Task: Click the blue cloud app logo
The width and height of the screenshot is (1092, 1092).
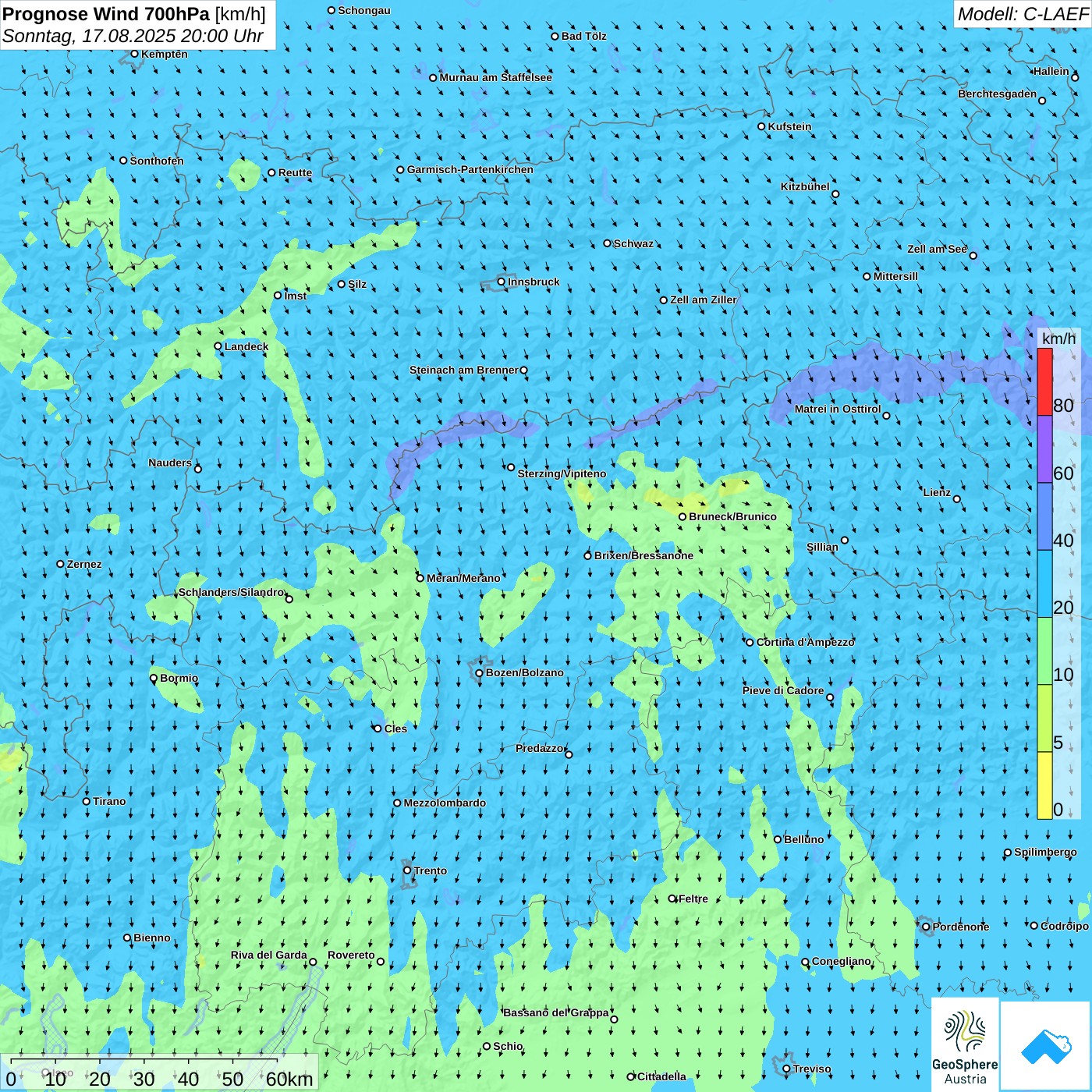Action: click(x=1046, y=1046)
